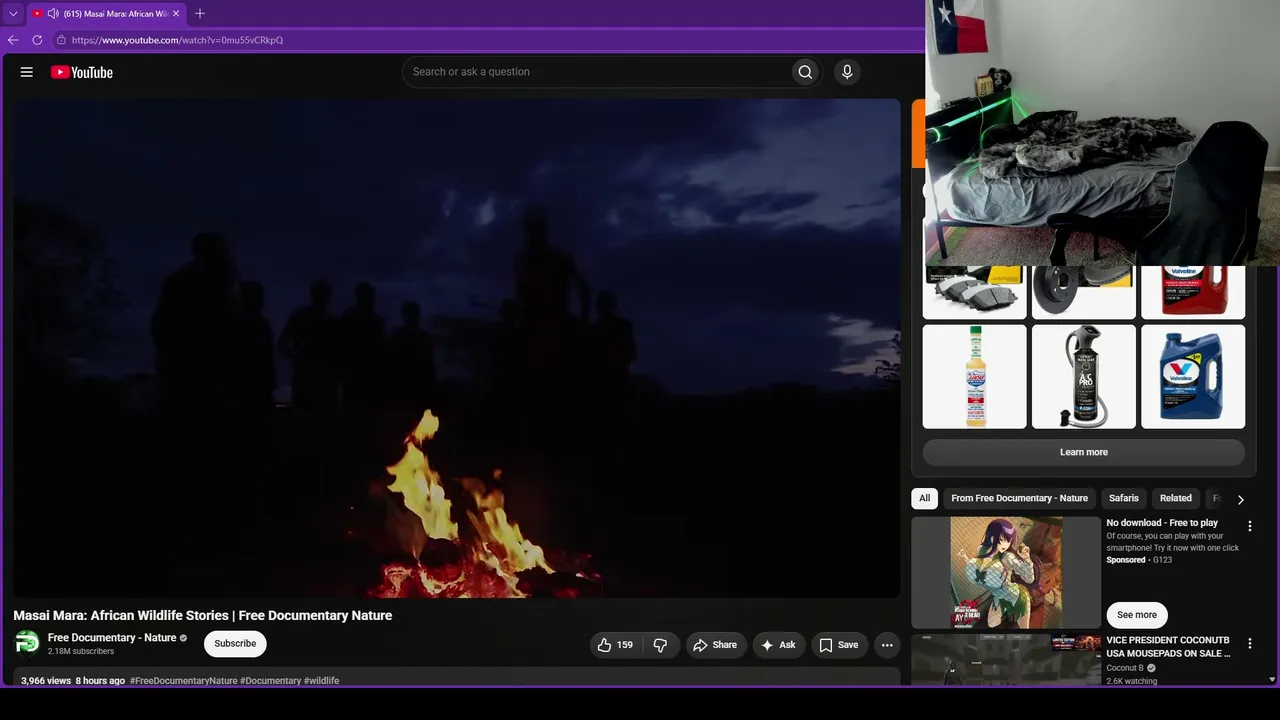Follow the #Documentary hashtag
The height and width of the screenshot is (720, 1280).
(271, 681)
